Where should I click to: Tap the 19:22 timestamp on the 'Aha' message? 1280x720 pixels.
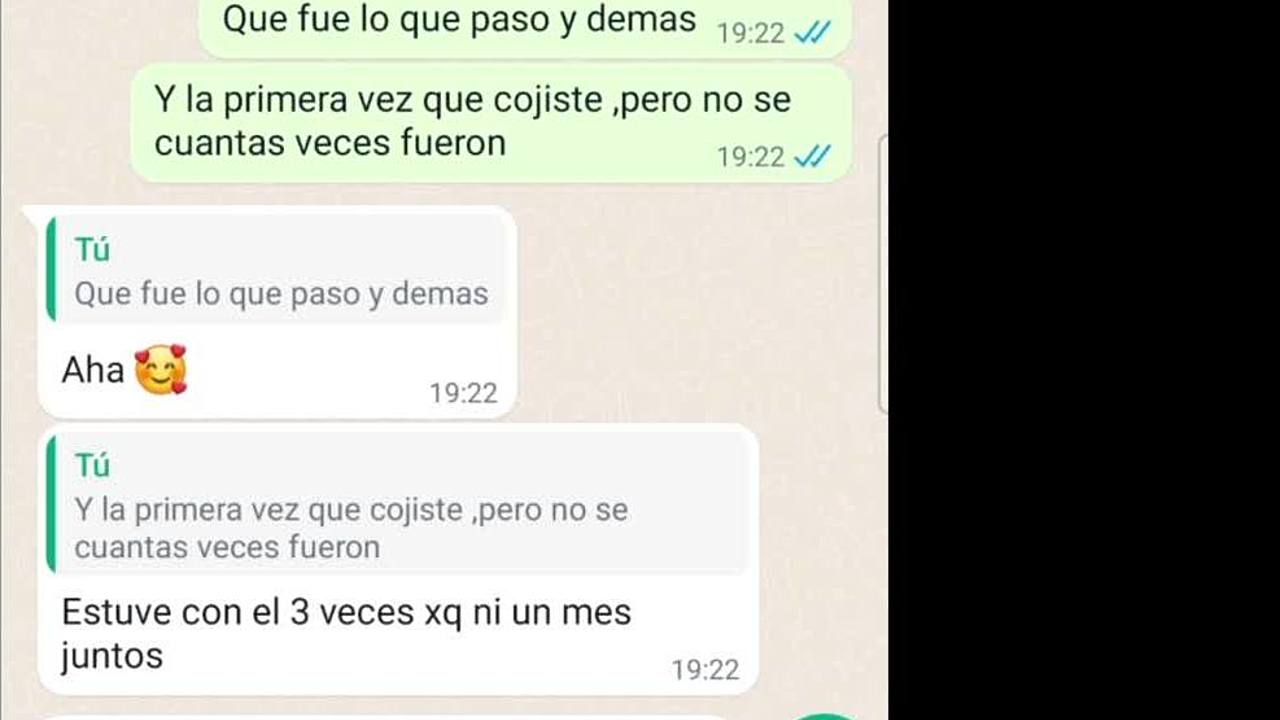463,393
